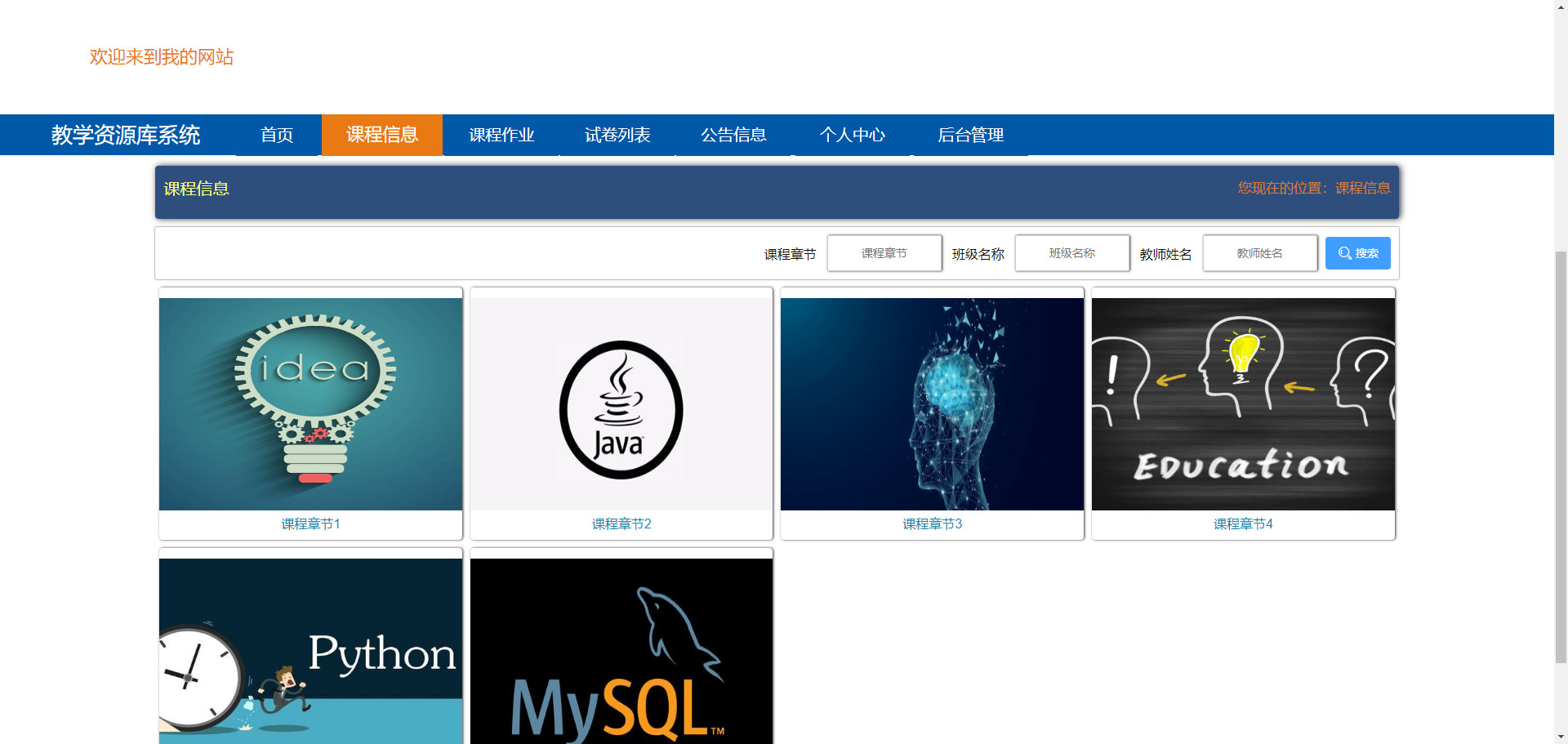Click the 教师姓名 field label
This screenshot has width=1568, height=744.
[1165, 255]
